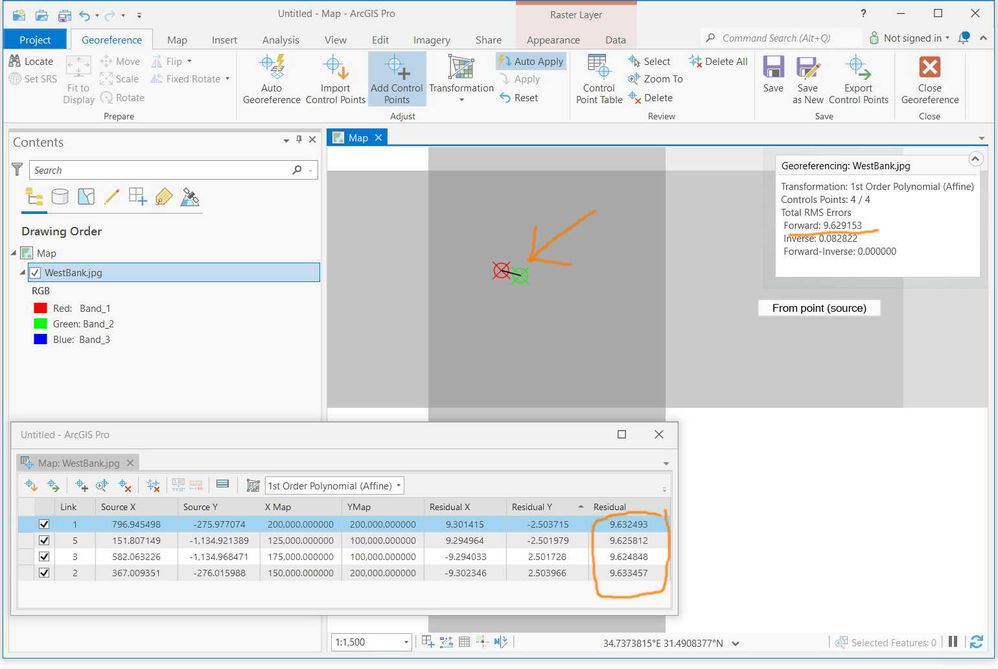998x669 pixels.
Task: Select List By Snapping icon
Action: tap(137, 197)
